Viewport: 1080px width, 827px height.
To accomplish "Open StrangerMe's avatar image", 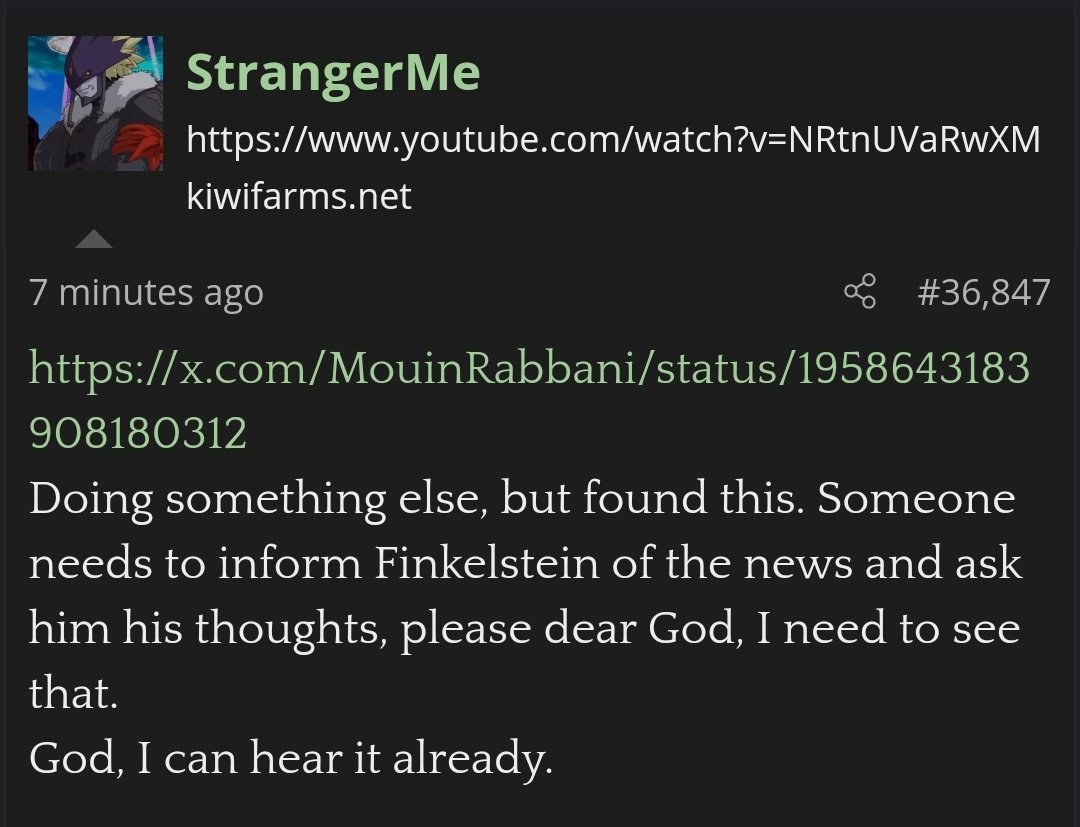I will pyautogui.click(x=95, y=104).
